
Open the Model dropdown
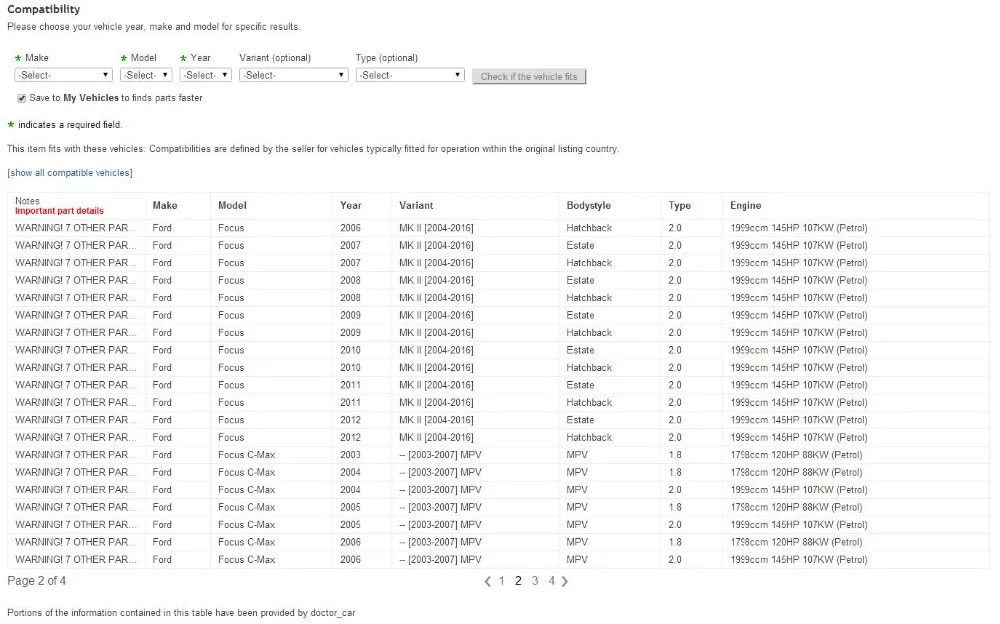146,75
